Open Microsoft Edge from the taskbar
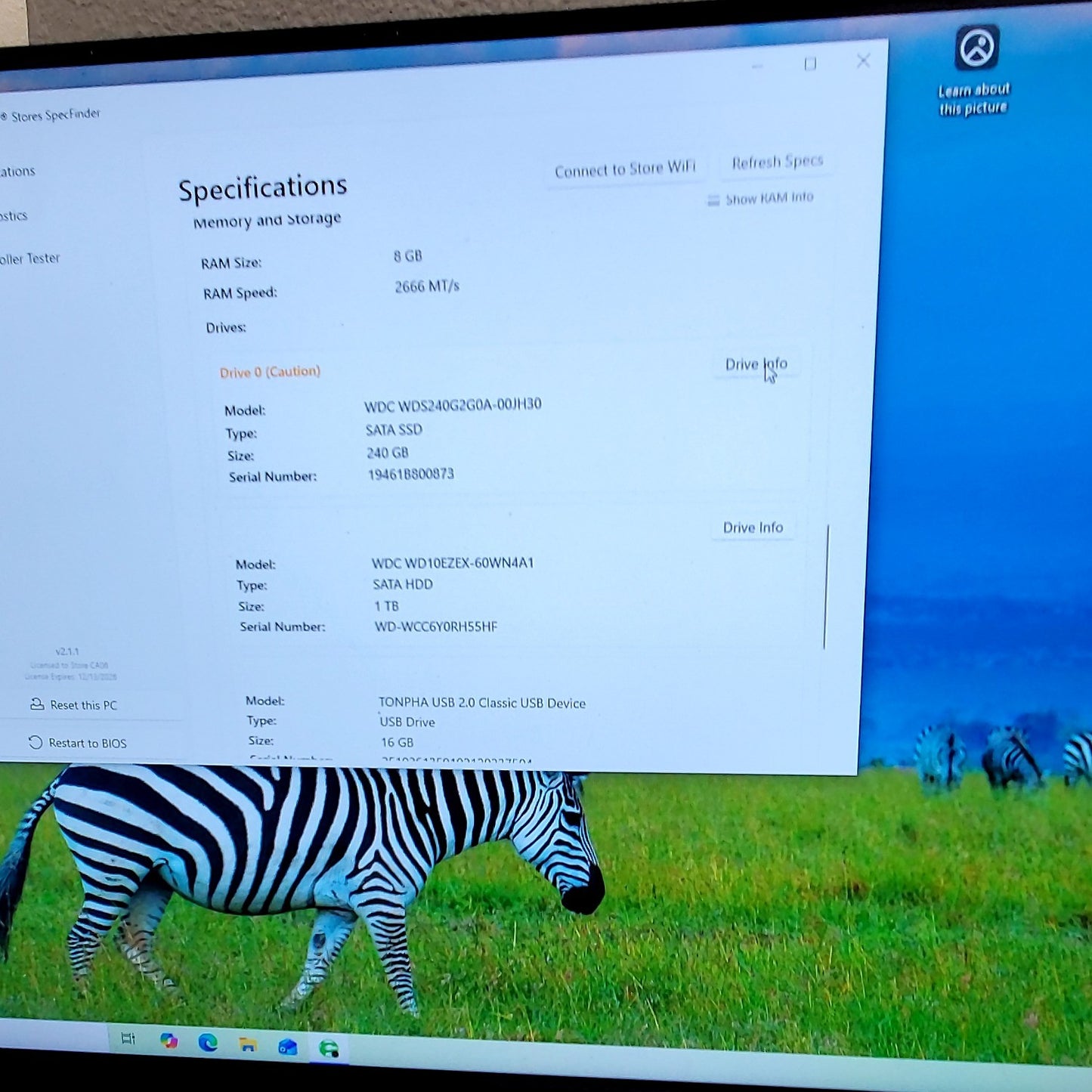The width and height of the screenshot is (1092, 1092). (x=208, y=1043)
